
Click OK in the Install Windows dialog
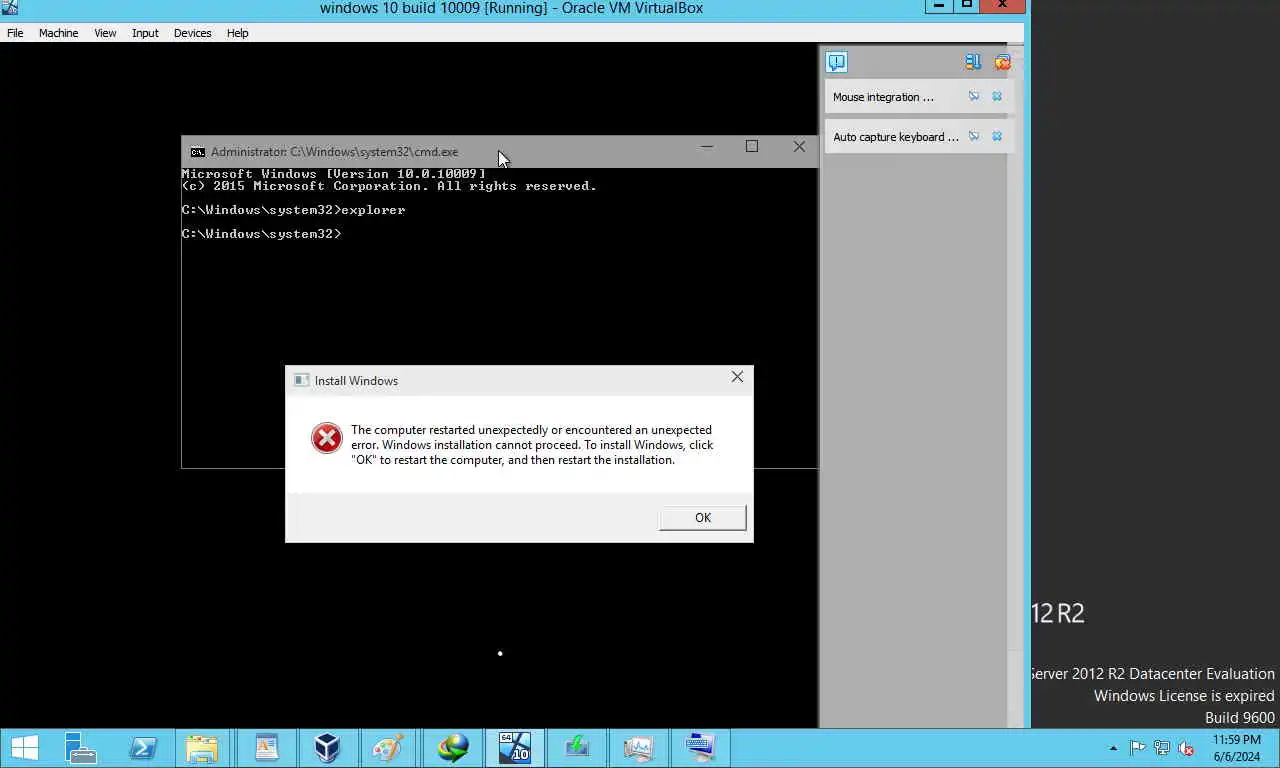pyautogui.click(x=702, y=518)
